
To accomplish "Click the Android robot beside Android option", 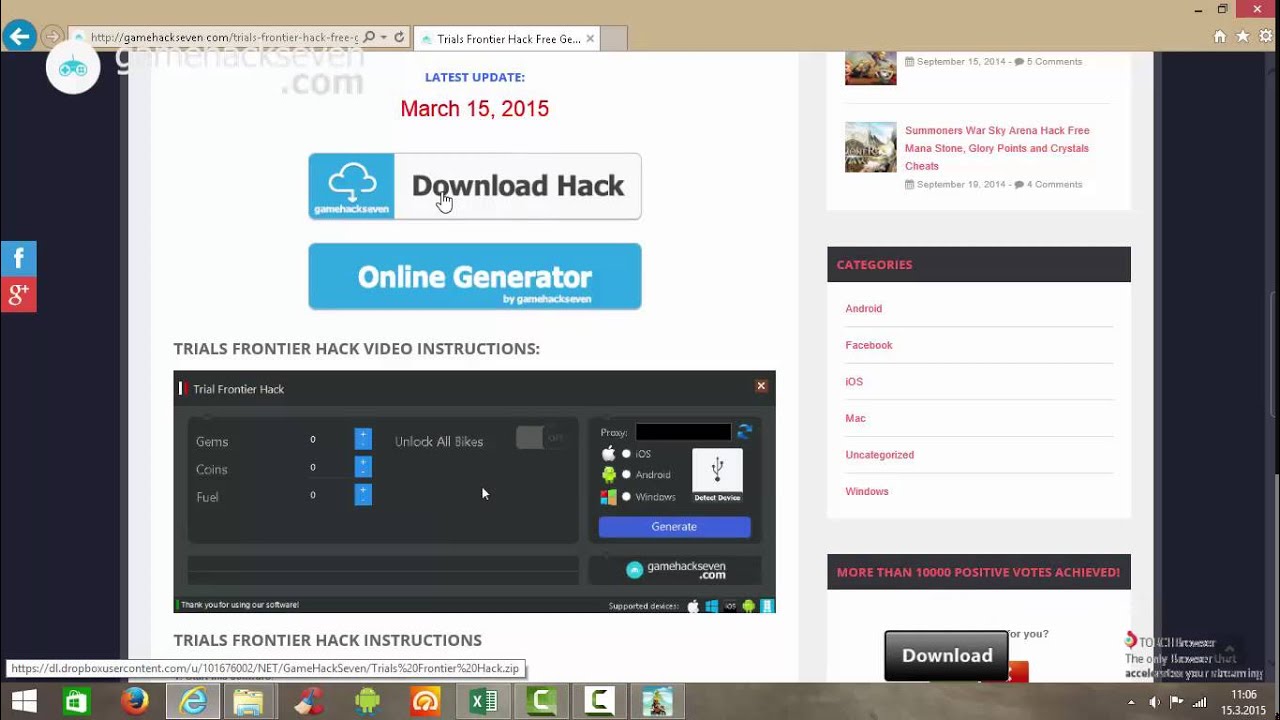I will point(608,475).
